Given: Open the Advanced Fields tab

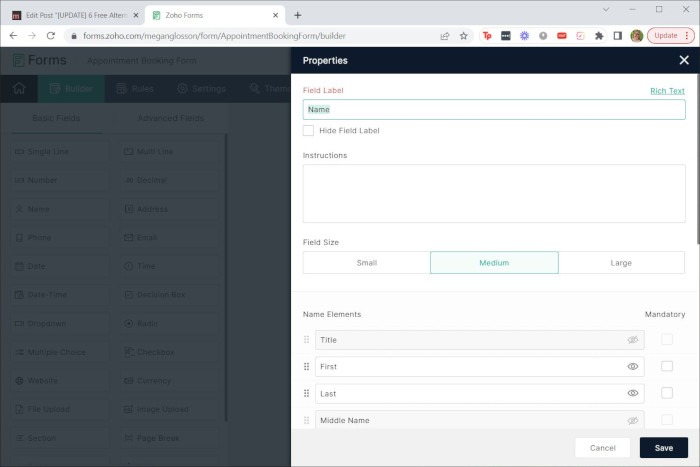Looking at the screenshot, I should coord(171,118).
